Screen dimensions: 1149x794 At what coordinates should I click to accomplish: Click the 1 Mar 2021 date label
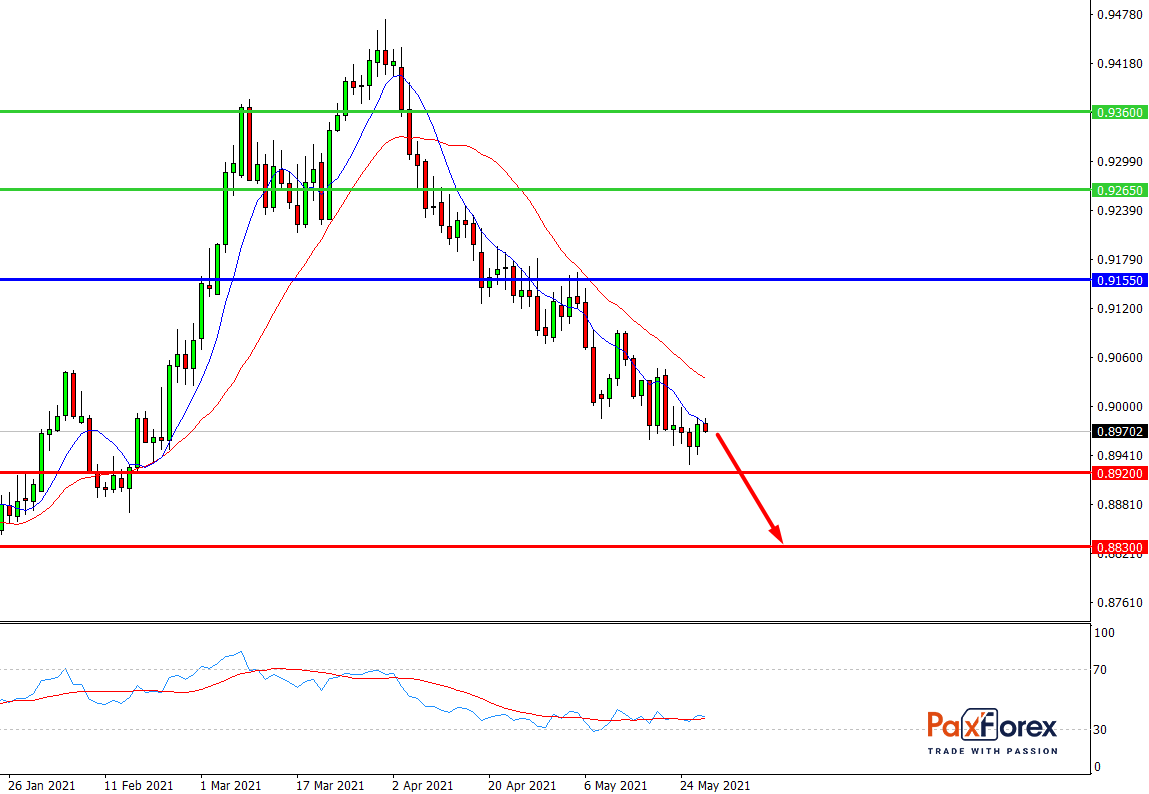(231, 785)
